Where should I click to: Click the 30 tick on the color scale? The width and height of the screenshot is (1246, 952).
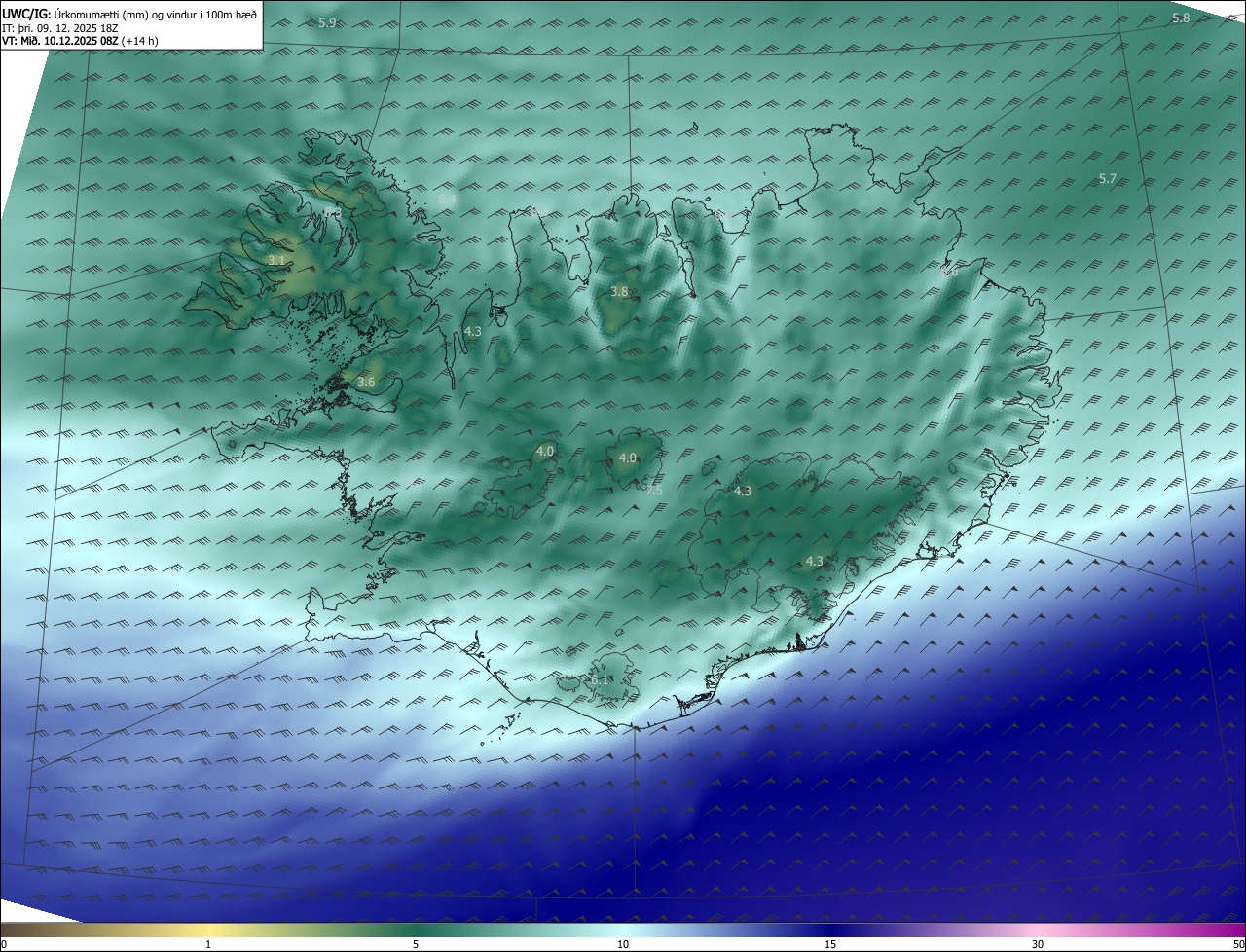pos(1038,944)
